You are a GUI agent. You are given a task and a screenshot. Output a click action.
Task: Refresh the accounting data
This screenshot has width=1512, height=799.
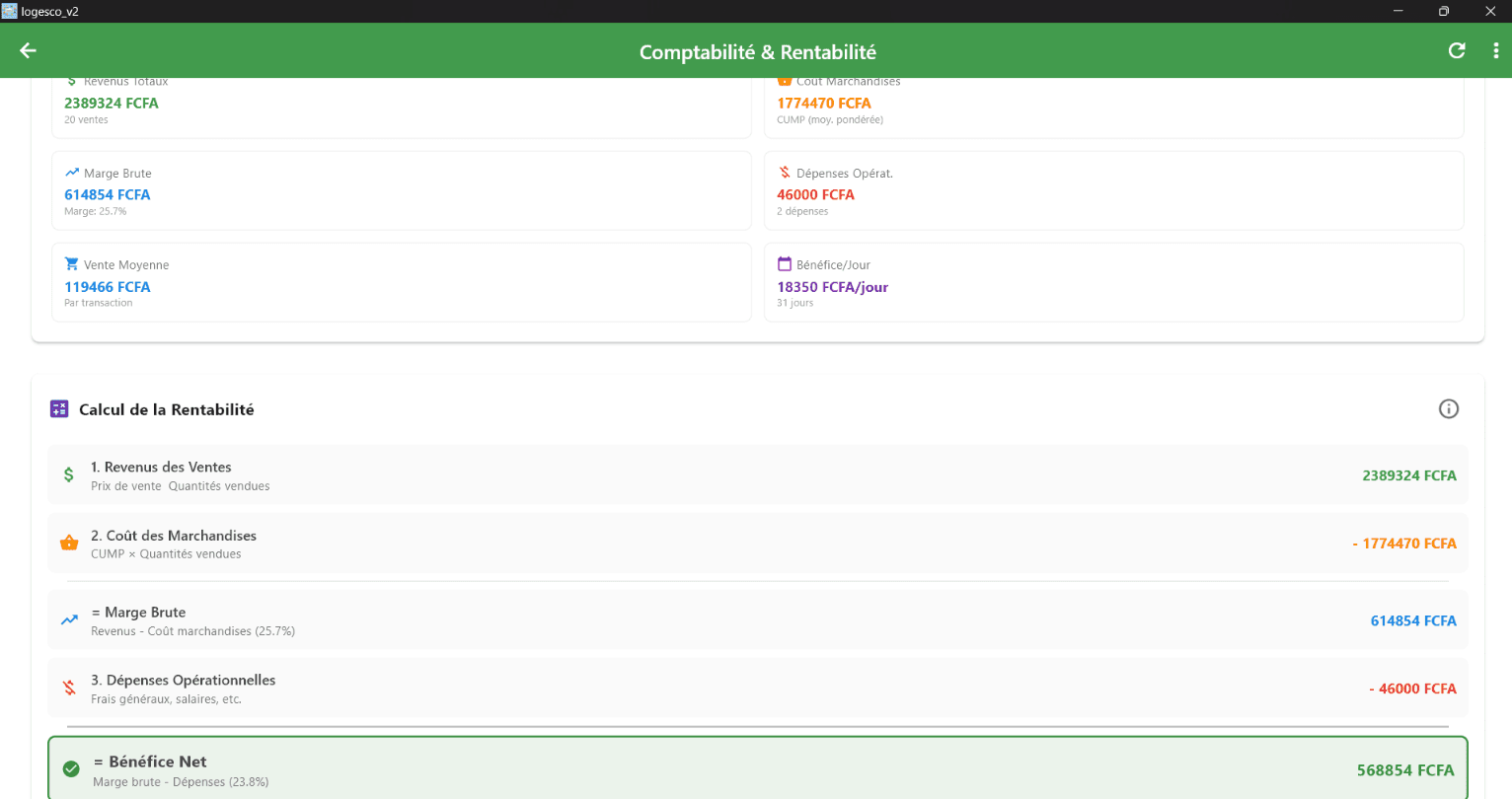coord(1457,50)
